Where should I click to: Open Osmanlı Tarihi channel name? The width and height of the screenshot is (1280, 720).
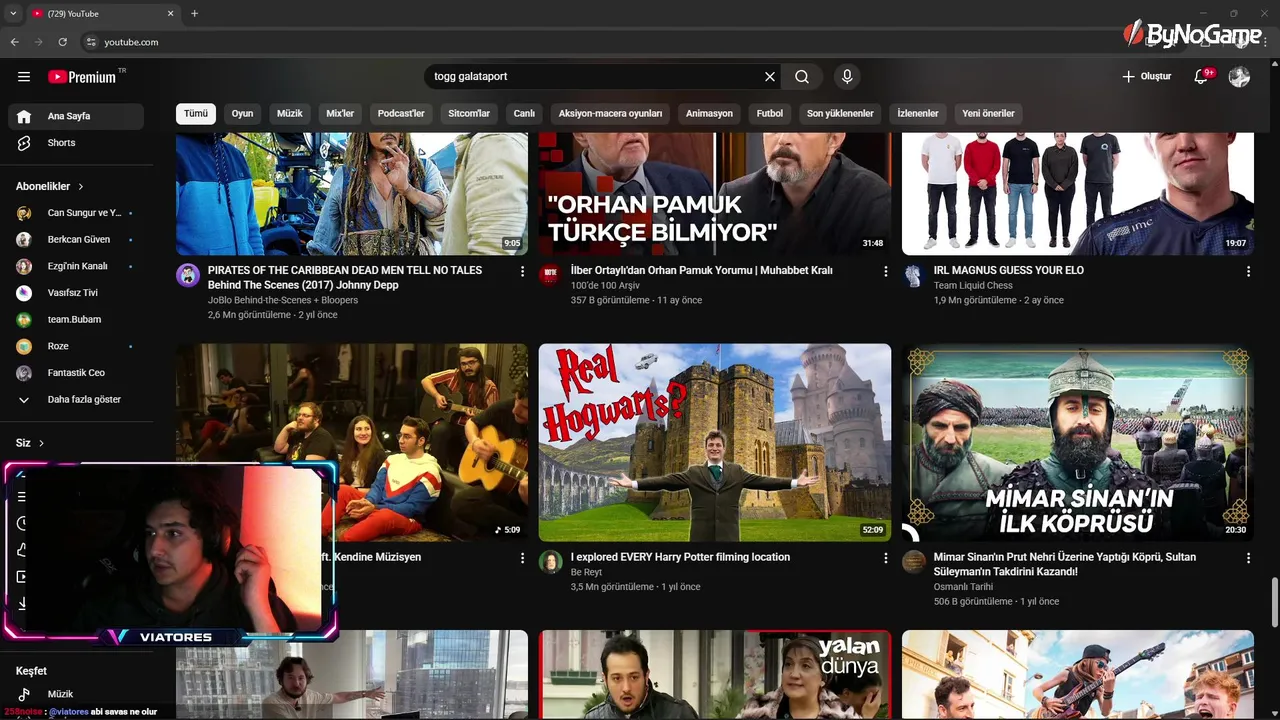963,587
